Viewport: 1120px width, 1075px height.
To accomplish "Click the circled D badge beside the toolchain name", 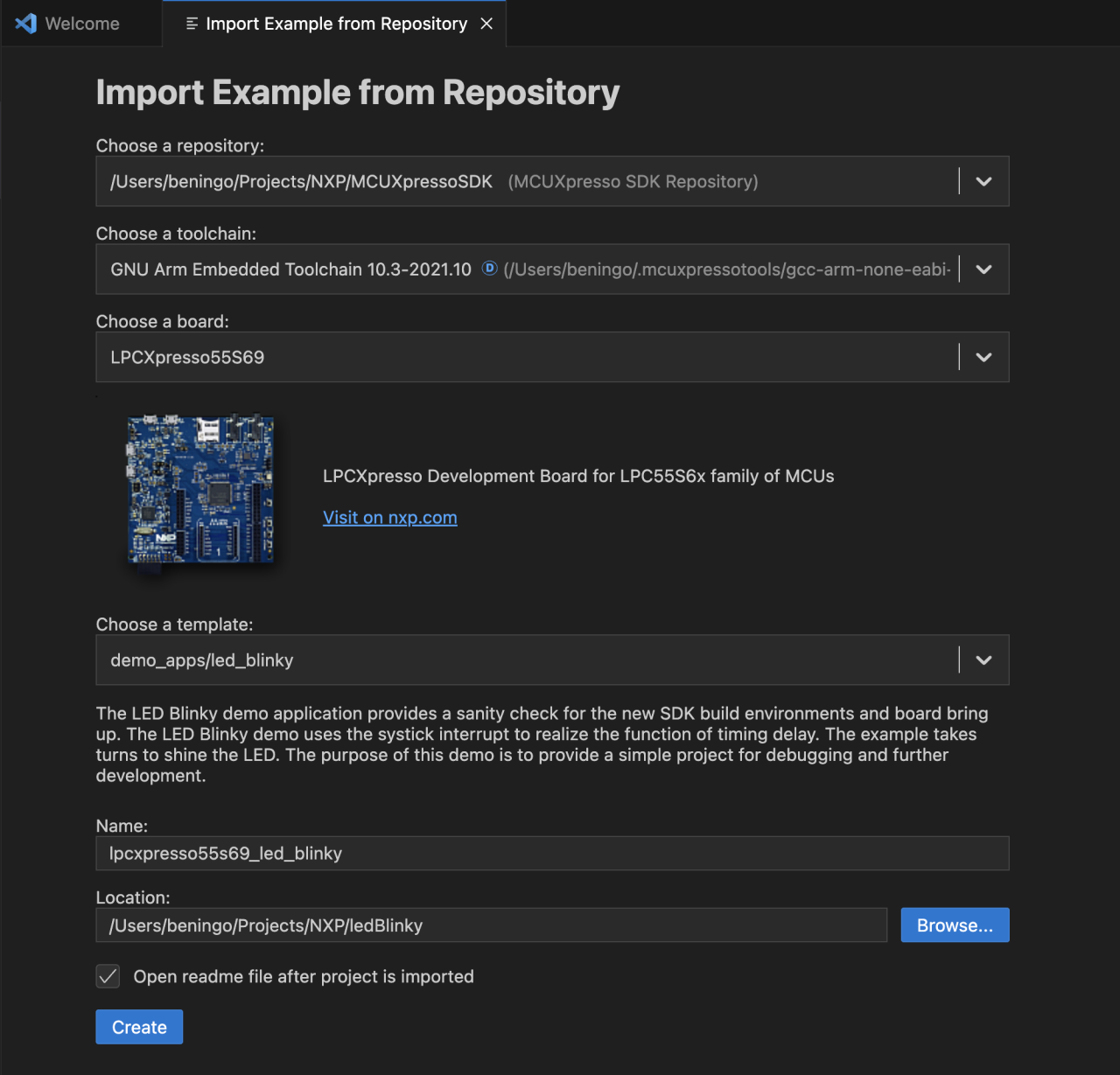I will click(x=488, y=269).
